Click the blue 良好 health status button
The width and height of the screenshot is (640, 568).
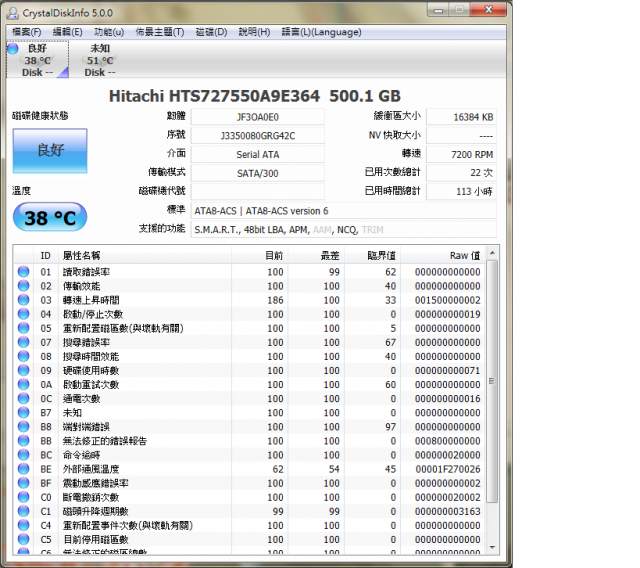pos(49,151)
